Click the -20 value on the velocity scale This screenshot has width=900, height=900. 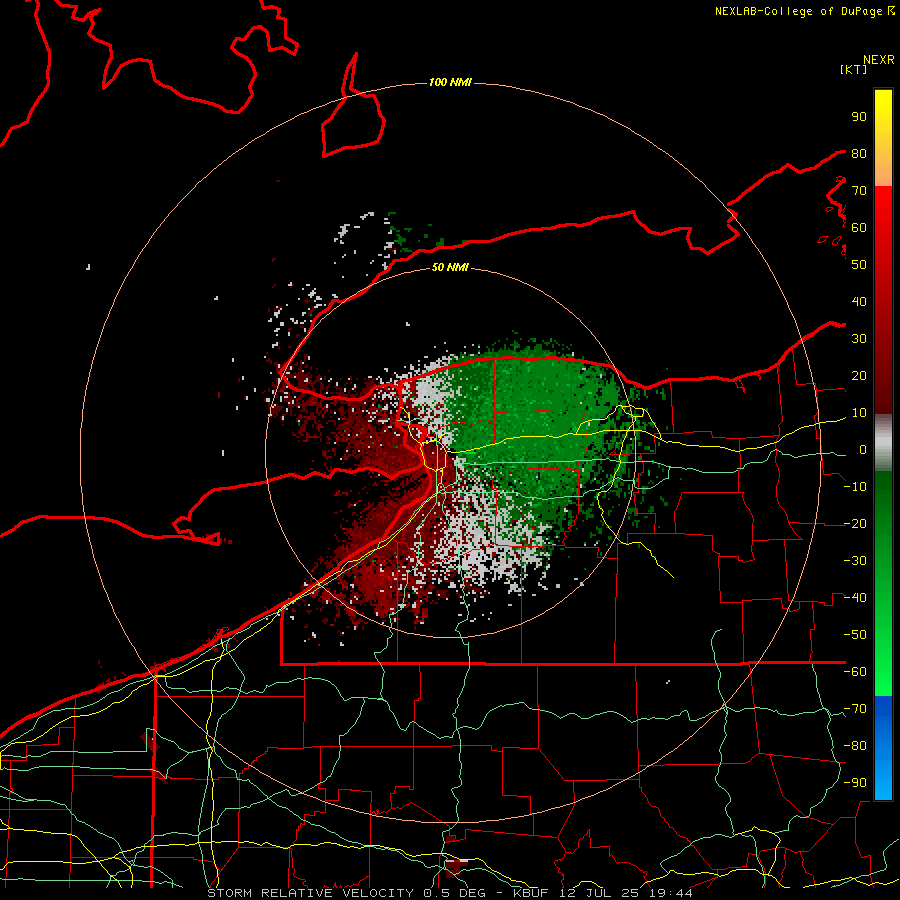tap(855, 523)
